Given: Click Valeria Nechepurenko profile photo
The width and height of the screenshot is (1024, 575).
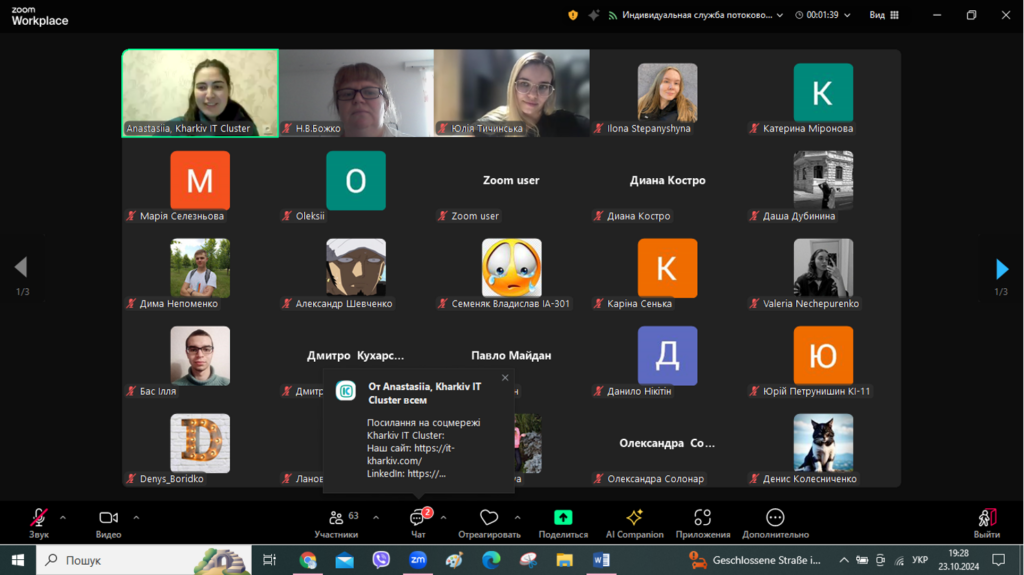Looking at the screenshot, I should click(x=823, y=268).
